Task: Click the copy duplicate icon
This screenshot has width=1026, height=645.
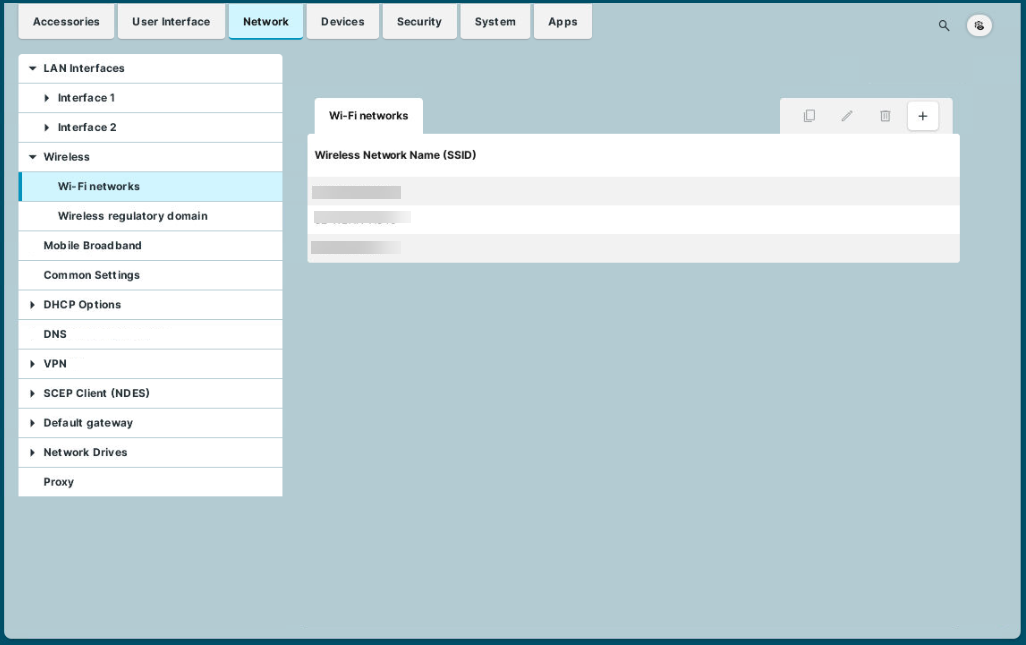Action: [x=809, y=116]
